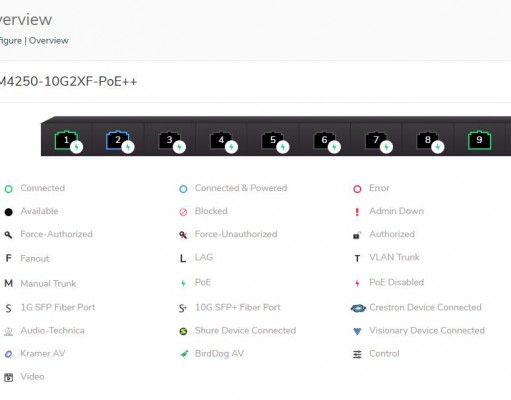Click the Control sliders legend icon
The width and height of the screenshot is (511, 400).
[x=357, y=354]
